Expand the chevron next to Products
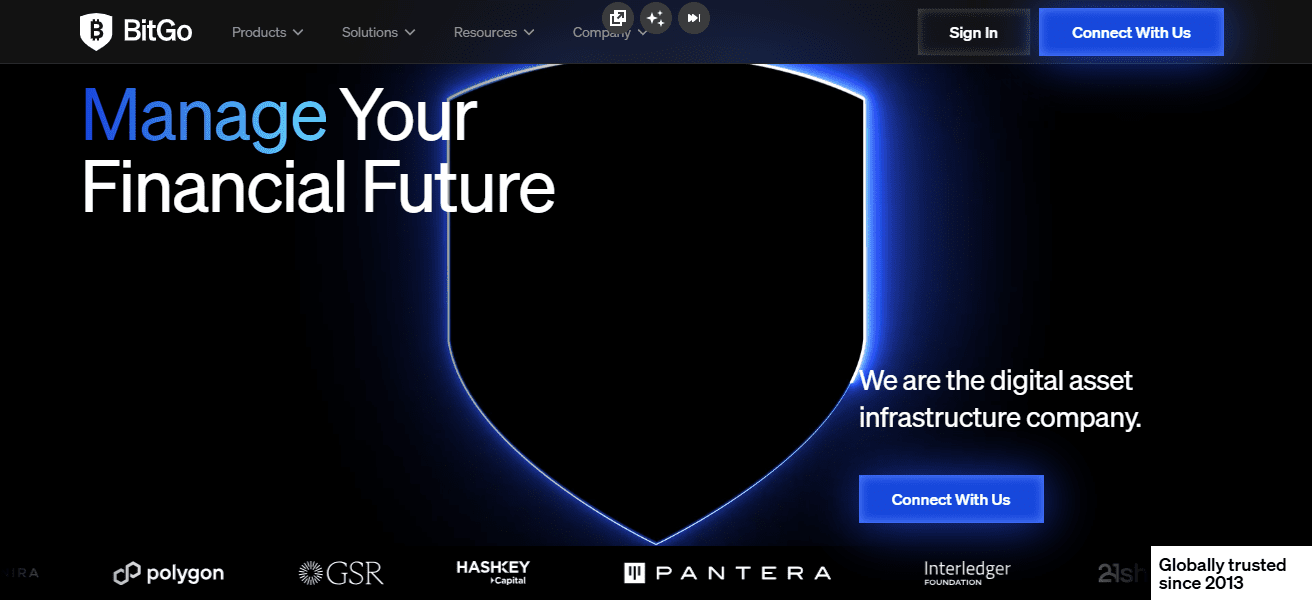This screenshot has width=1312, height=600. [x=297, y=32]
